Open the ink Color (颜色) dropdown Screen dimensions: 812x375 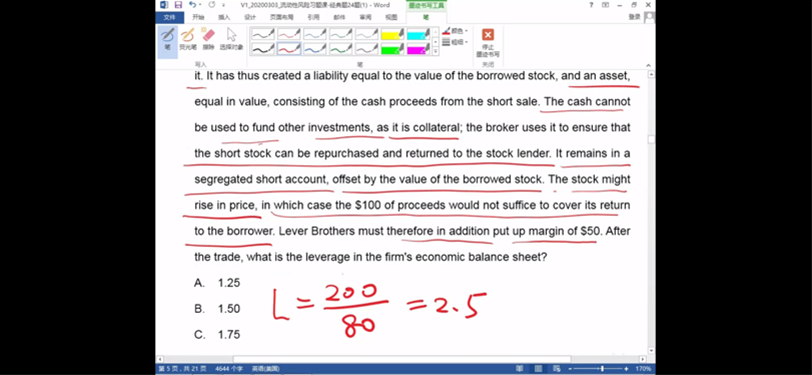[455, 31]
